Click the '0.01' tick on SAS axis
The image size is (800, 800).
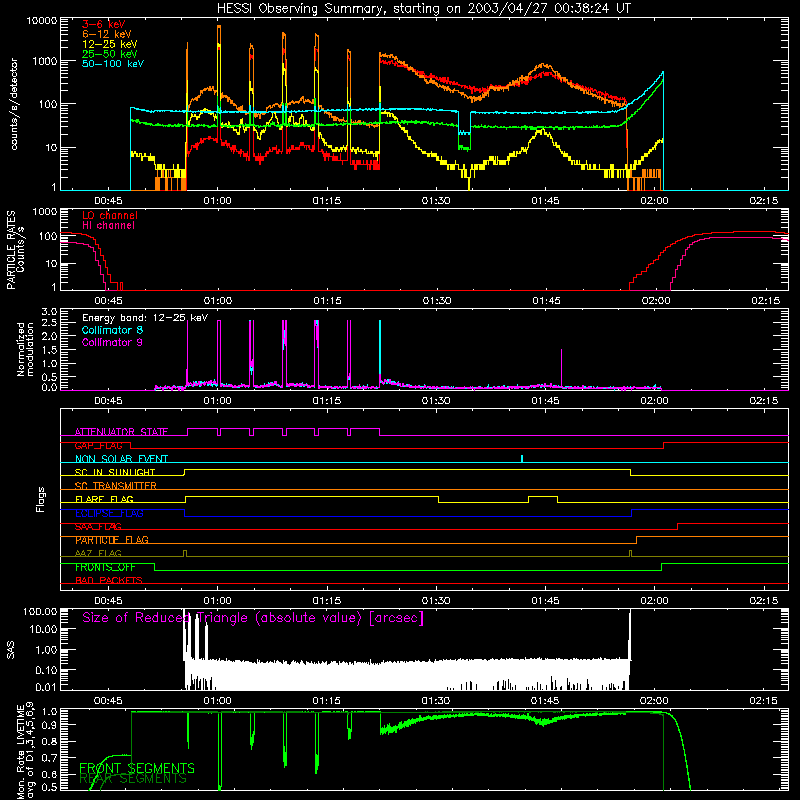click(x=46, y=687)
